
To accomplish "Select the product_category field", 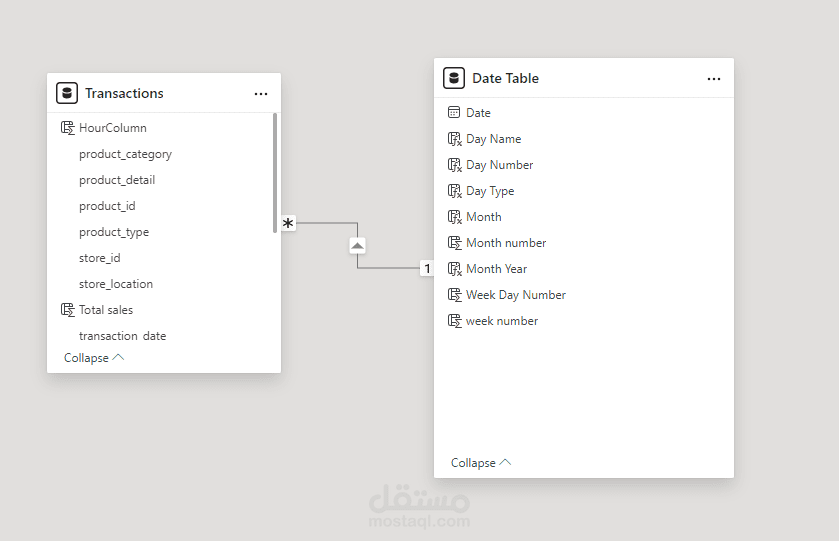I will [125, 154].
